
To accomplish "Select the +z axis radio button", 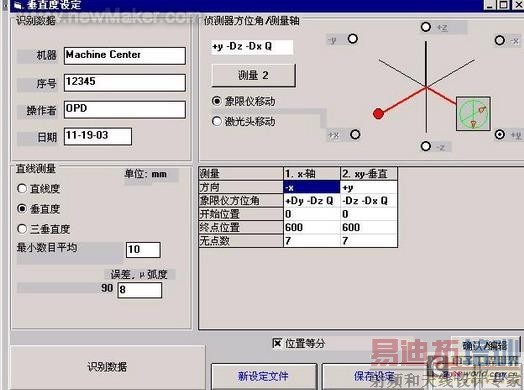I will coord(425,27).
